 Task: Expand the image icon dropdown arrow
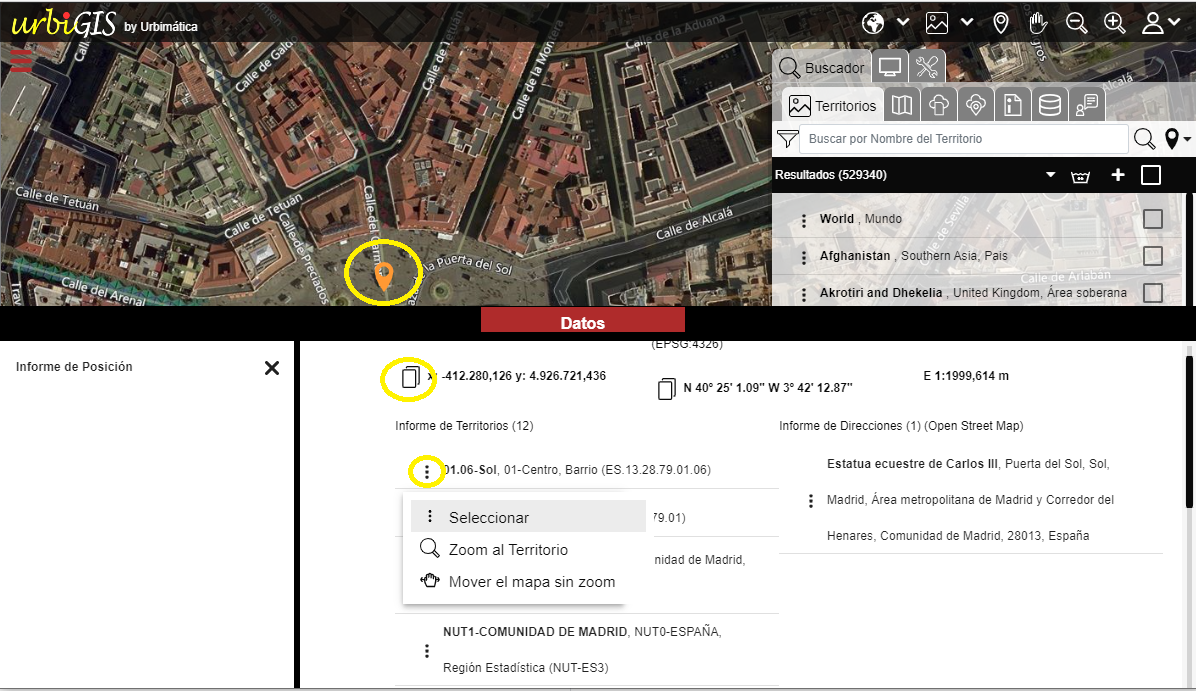click(966, 22)
